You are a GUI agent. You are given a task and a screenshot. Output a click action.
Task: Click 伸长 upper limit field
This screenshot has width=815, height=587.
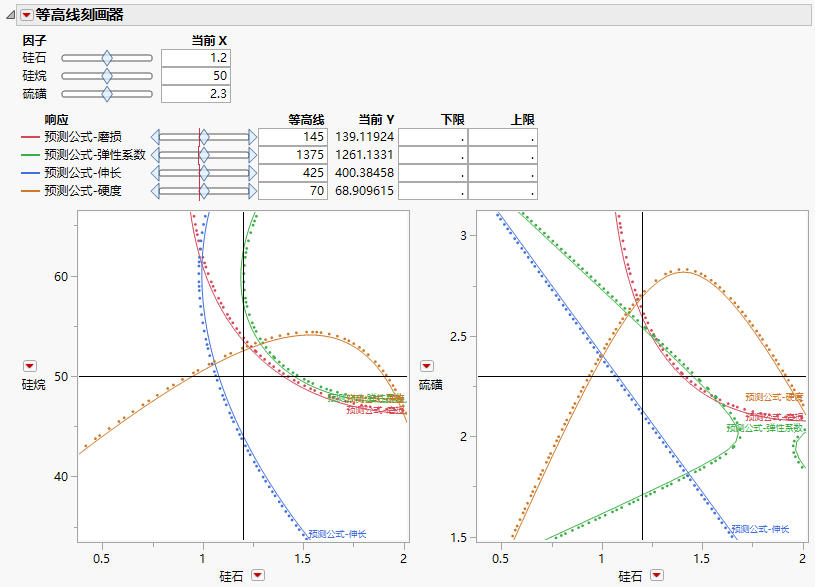point(503,173)
